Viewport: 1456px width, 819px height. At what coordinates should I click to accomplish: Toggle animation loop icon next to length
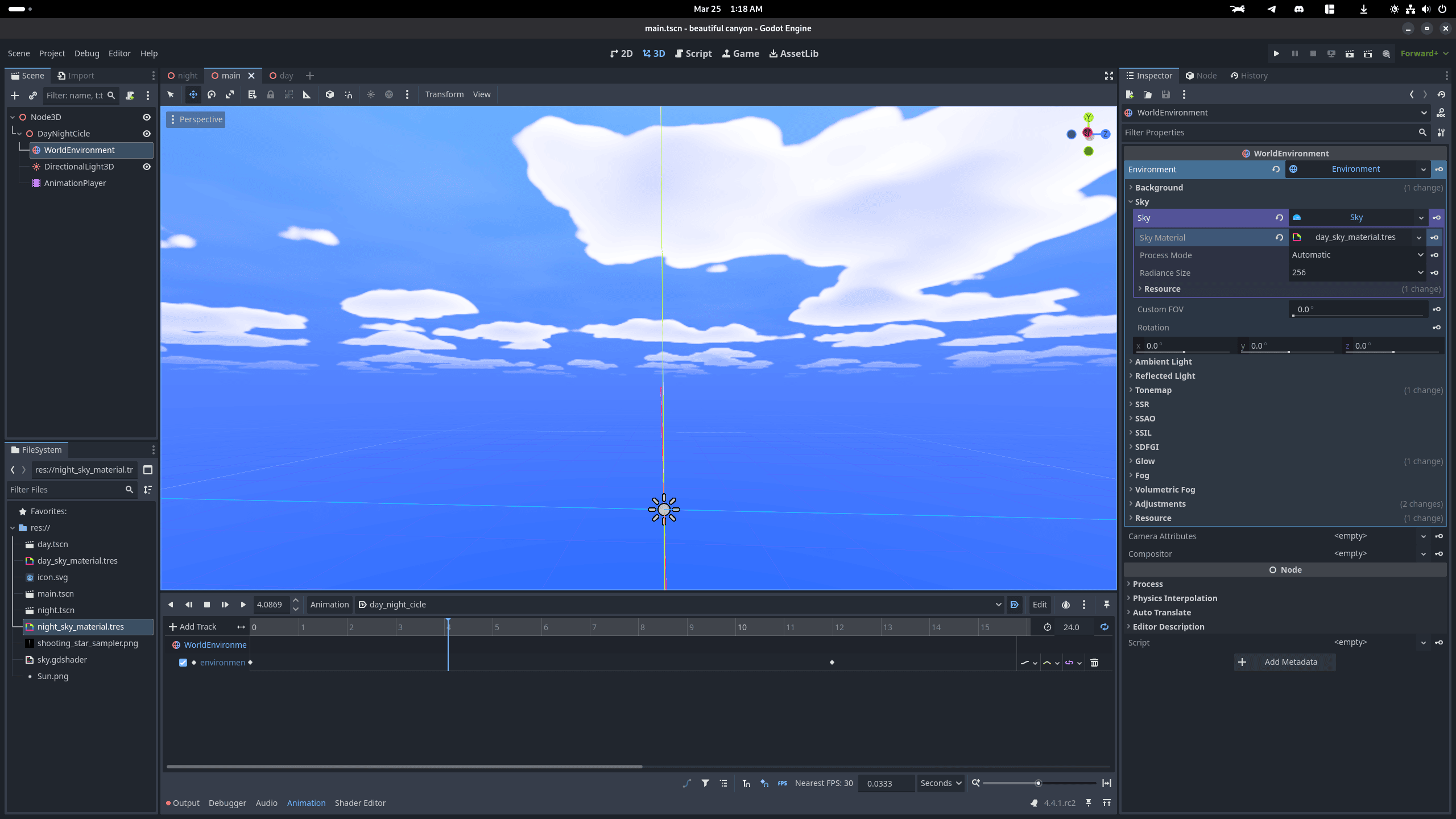[1105, 627]
